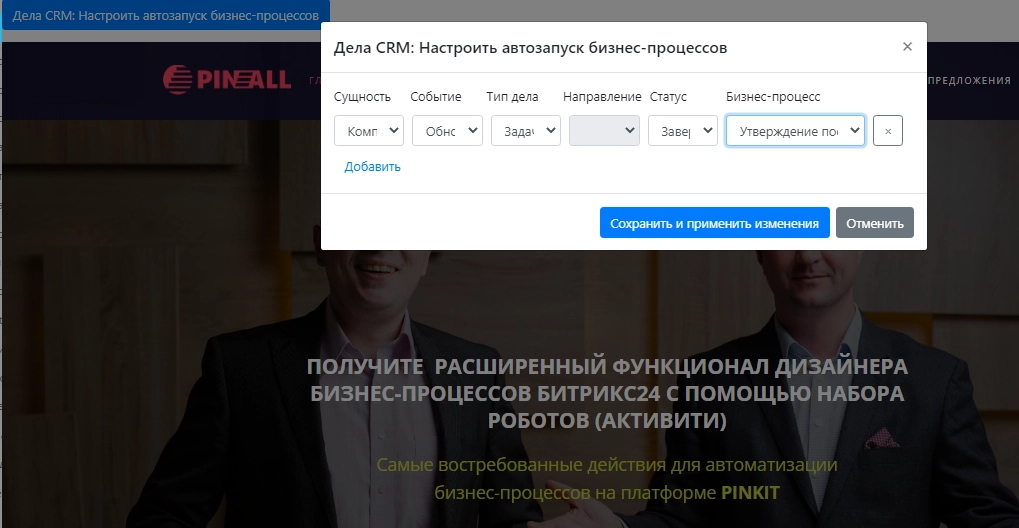The height and width of the screenshot is (528, 1019).
Task: Click the PINKIT word in the subtitle
Action: point(750,493)
